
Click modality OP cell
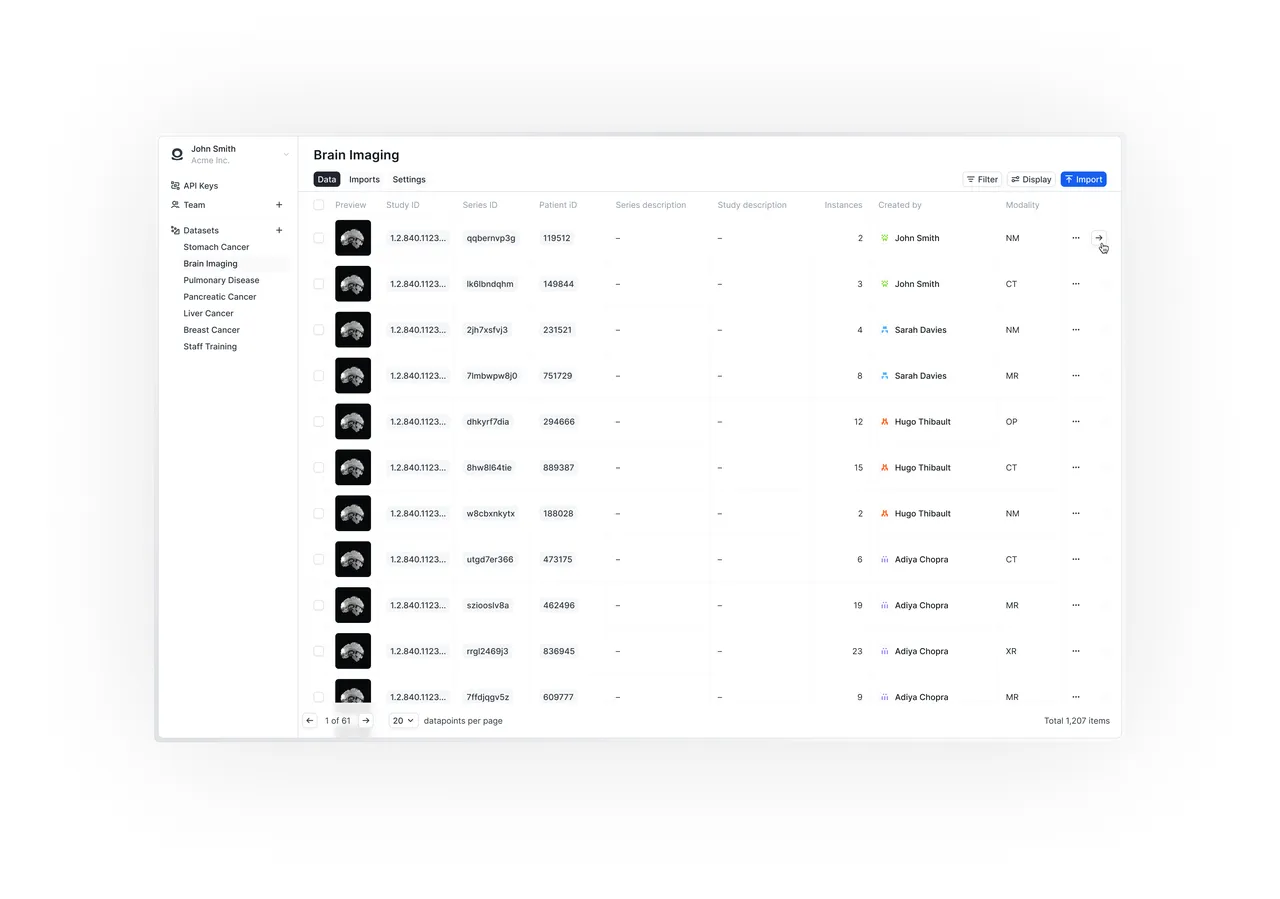click(1011, 422)
